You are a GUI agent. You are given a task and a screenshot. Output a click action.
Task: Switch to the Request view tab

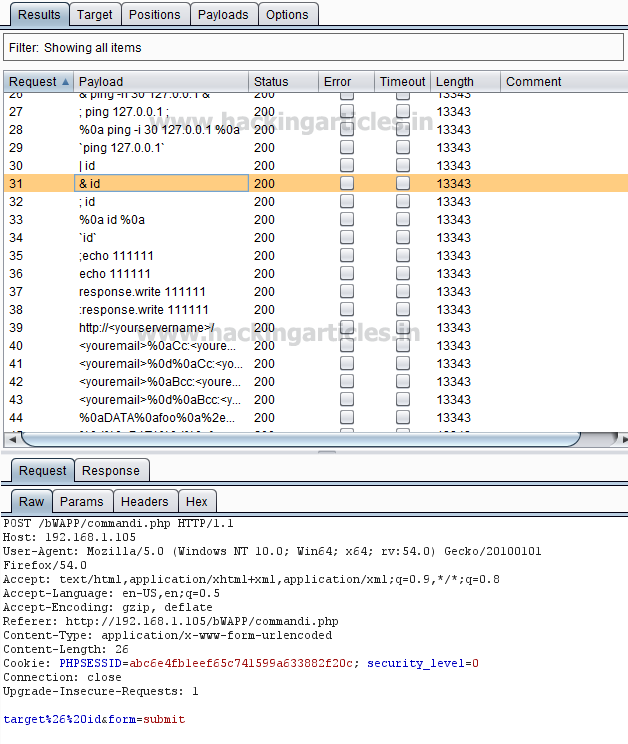(43, 470)
